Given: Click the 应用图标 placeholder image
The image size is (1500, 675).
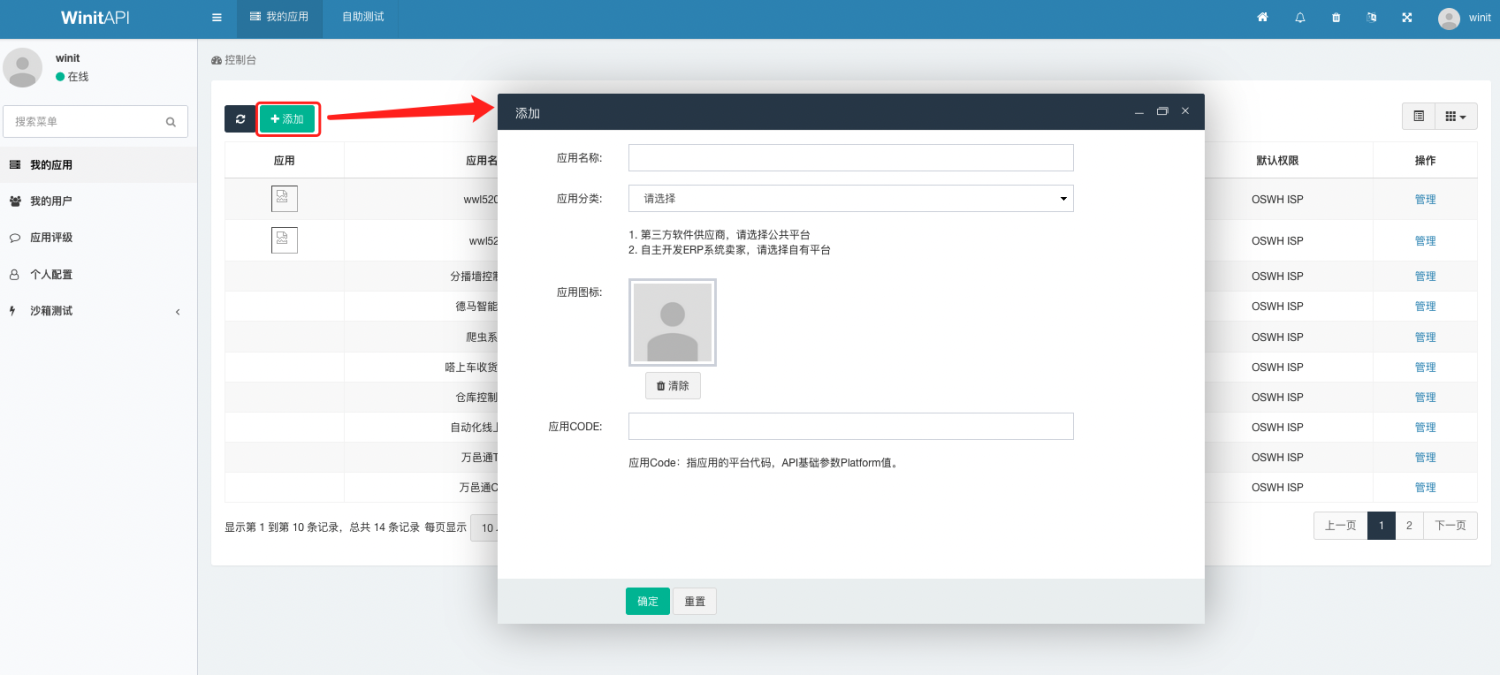Looking at the screenshot, I should pos(672,322).
